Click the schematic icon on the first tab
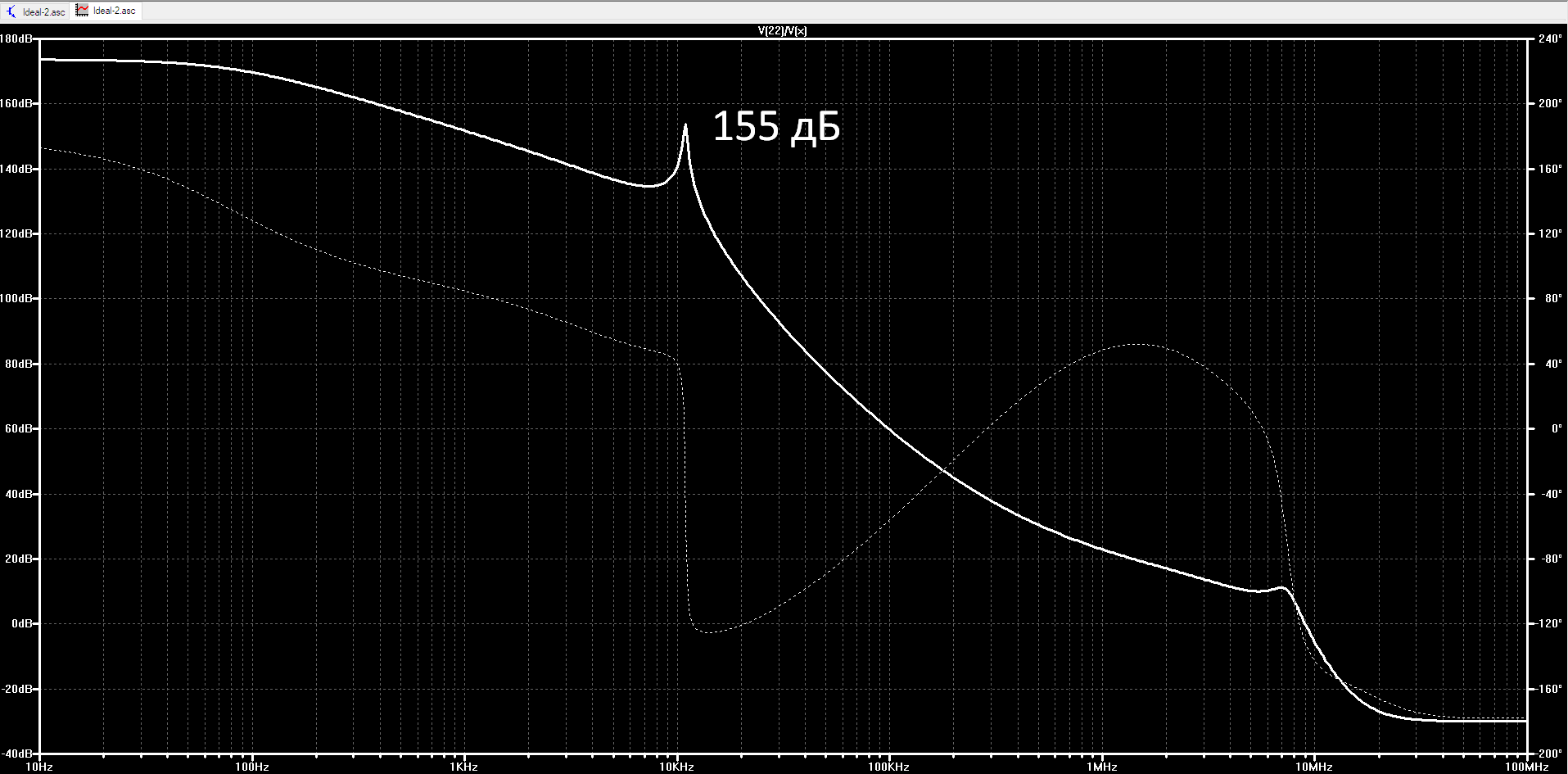 (11, 11)
